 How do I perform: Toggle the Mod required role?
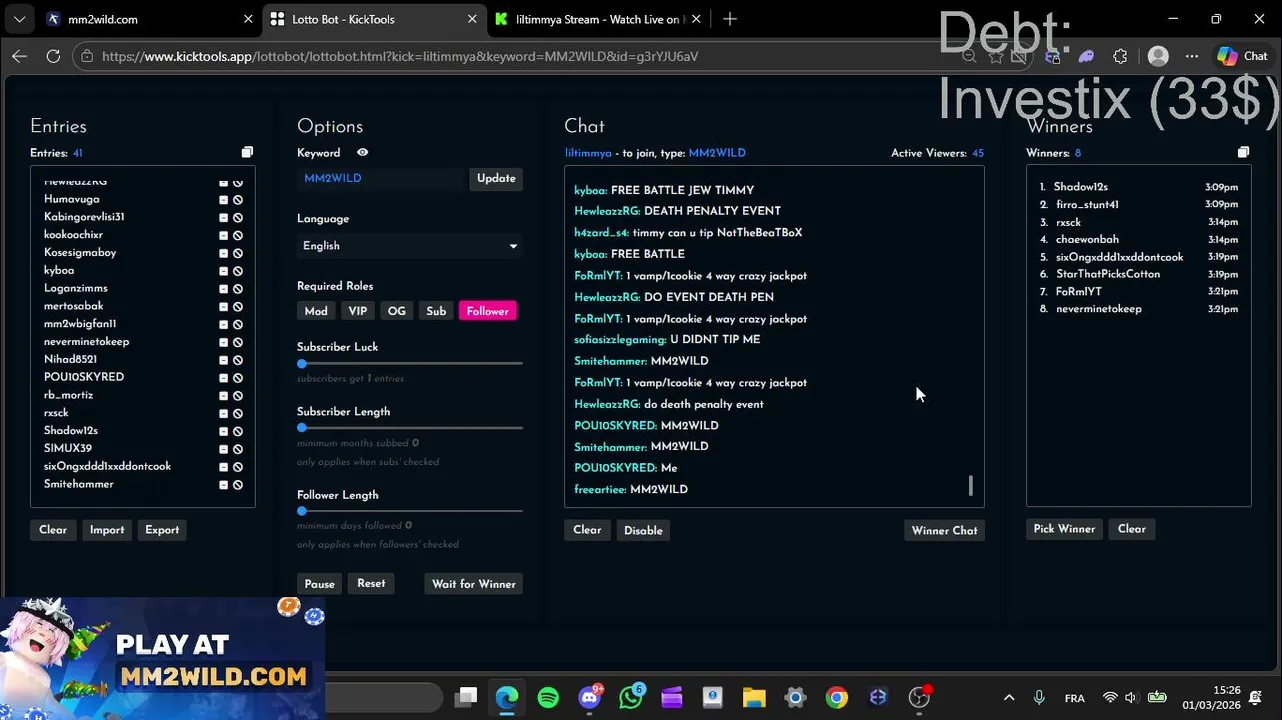point(316,311)
